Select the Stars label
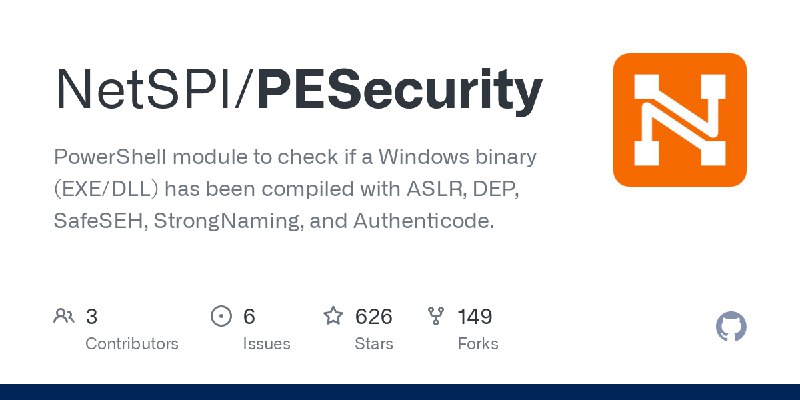This screenshot has height=400, width=800. click(374, 344)
